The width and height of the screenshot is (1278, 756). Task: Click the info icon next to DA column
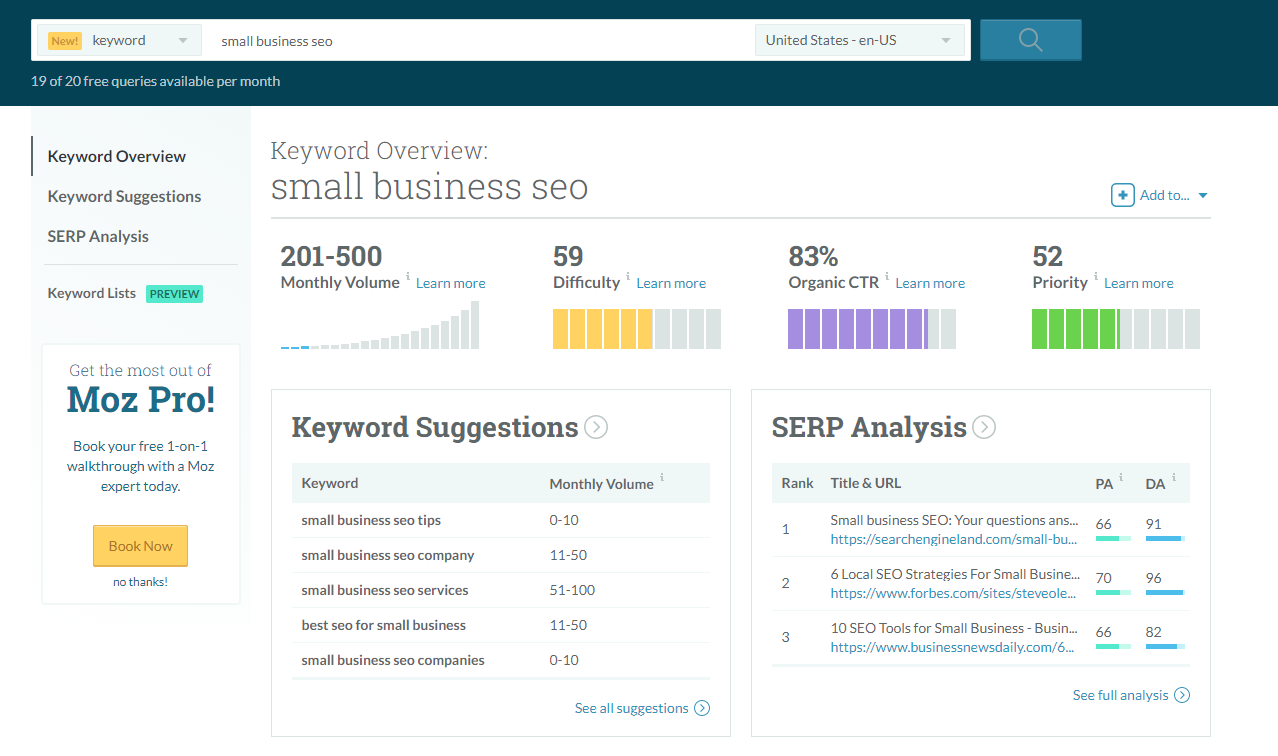1173,478
